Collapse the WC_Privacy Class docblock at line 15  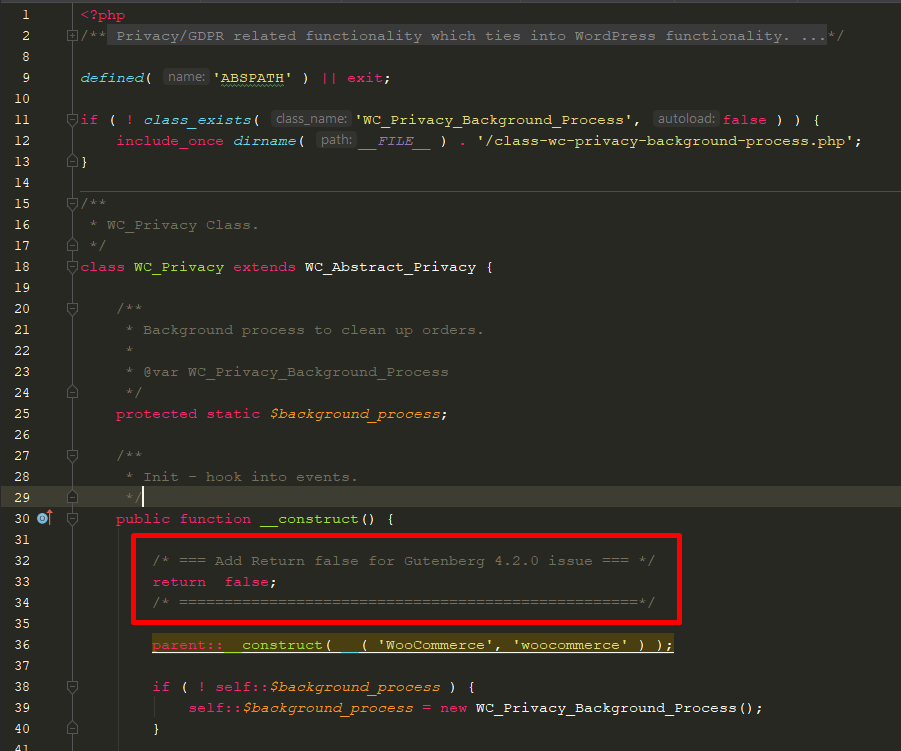pos(70,203)
